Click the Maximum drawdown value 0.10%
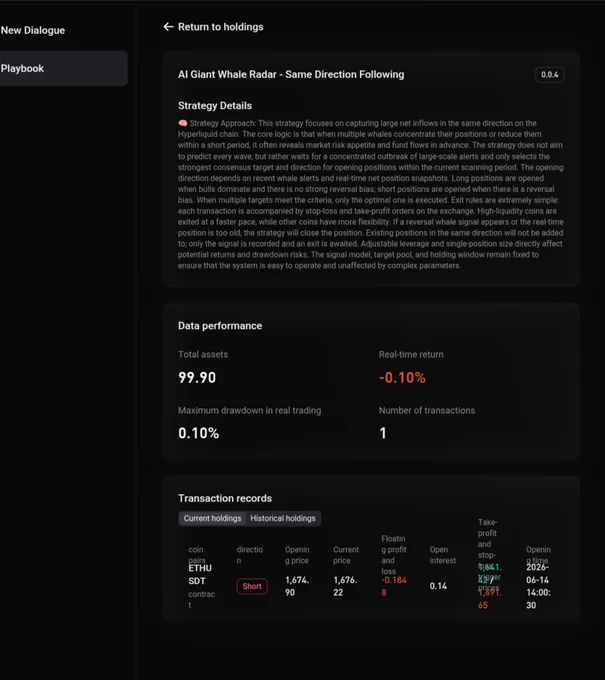This screenshot has width=605, height=680. [199, 433]
